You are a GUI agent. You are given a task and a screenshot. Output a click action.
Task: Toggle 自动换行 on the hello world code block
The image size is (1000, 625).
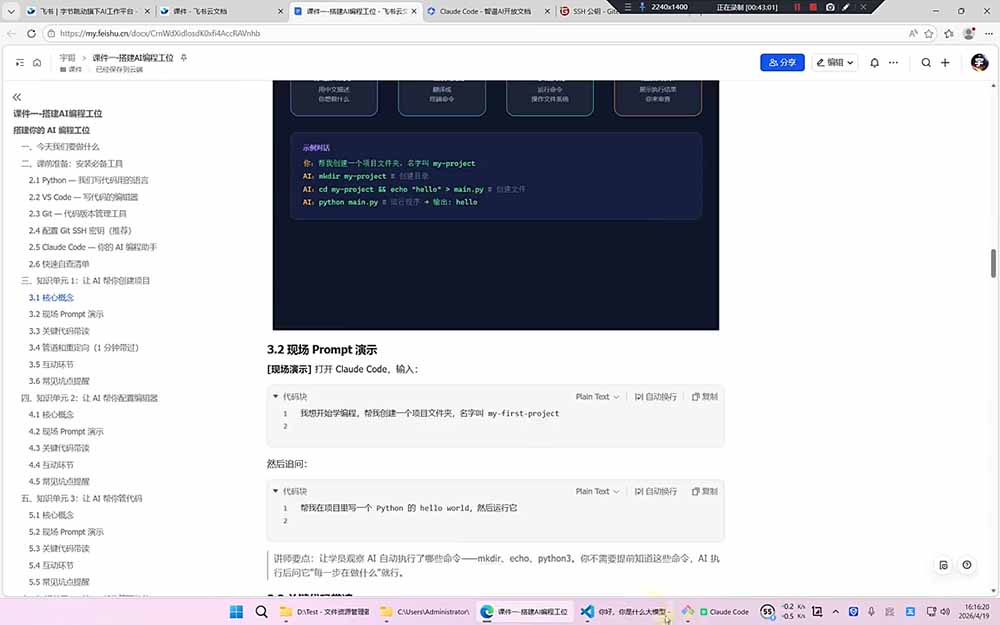[655, 491]
